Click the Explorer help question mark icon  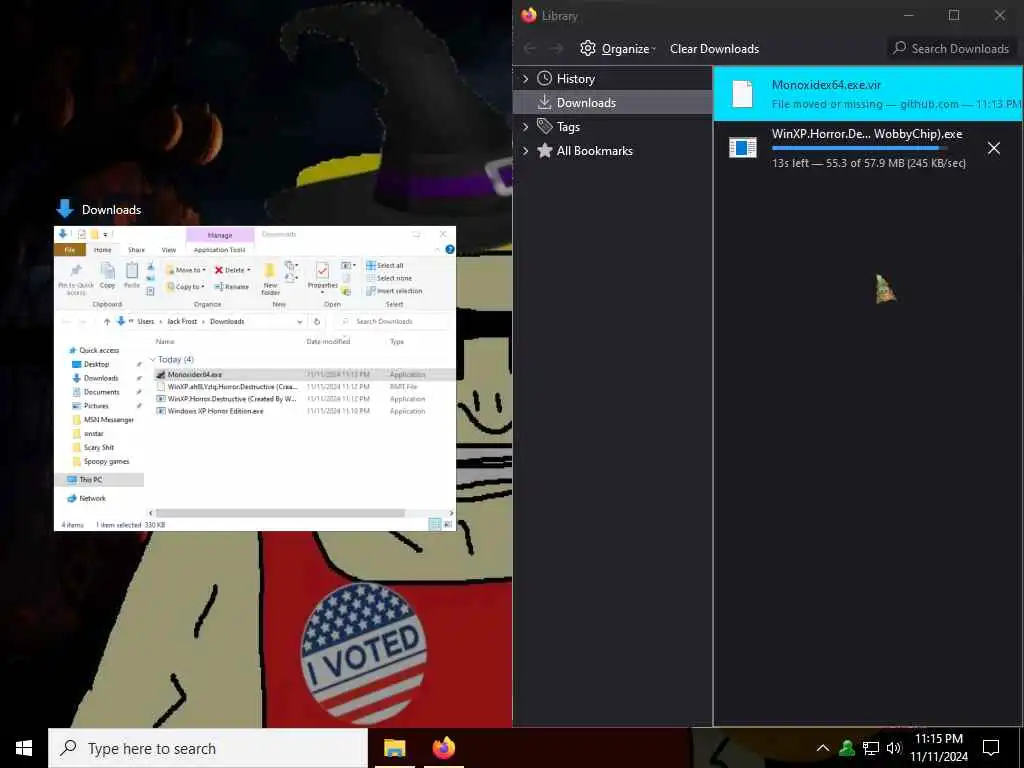click(x=449, y=249)
